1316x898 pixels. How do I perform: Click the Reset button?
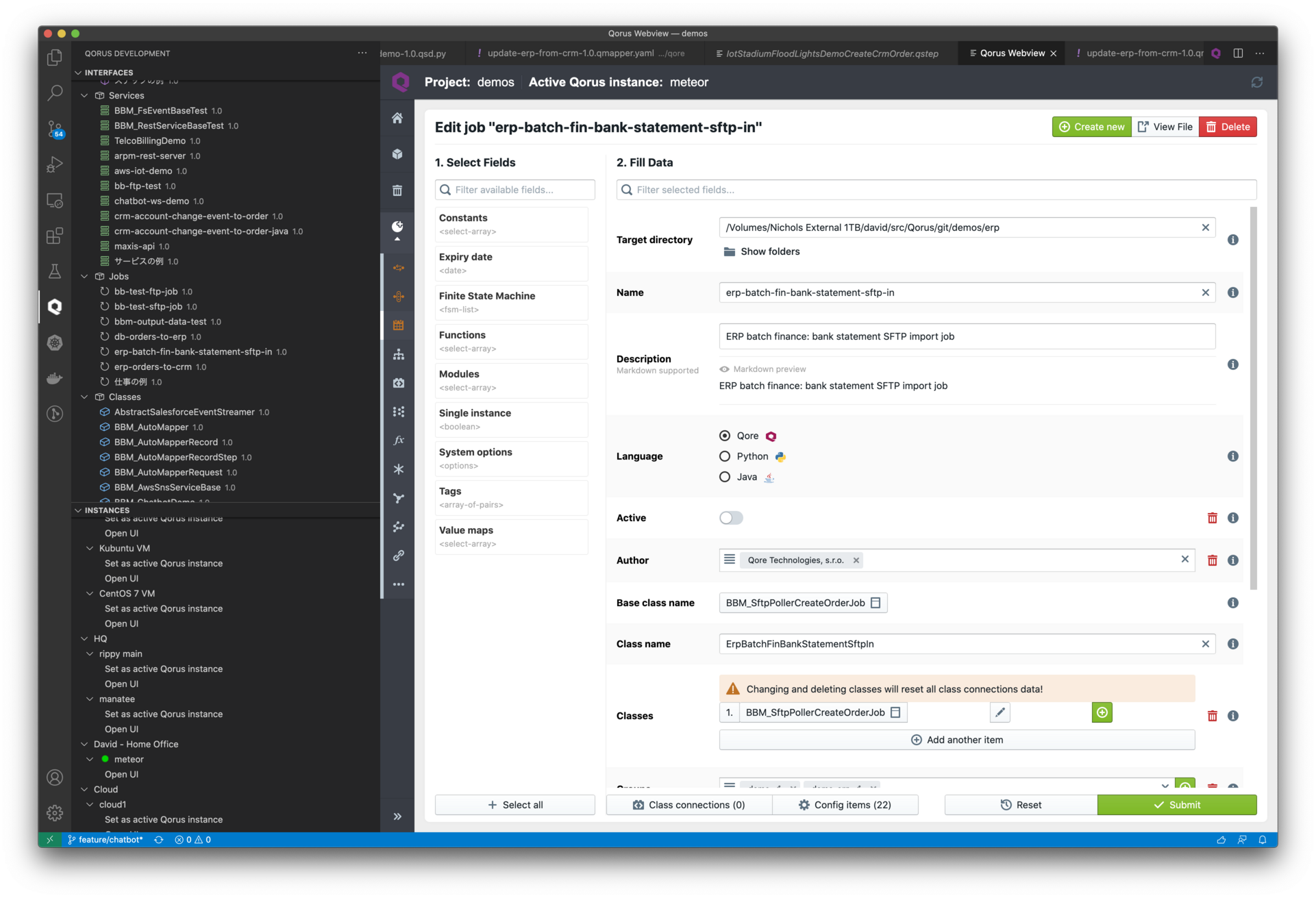(1021, 805)
